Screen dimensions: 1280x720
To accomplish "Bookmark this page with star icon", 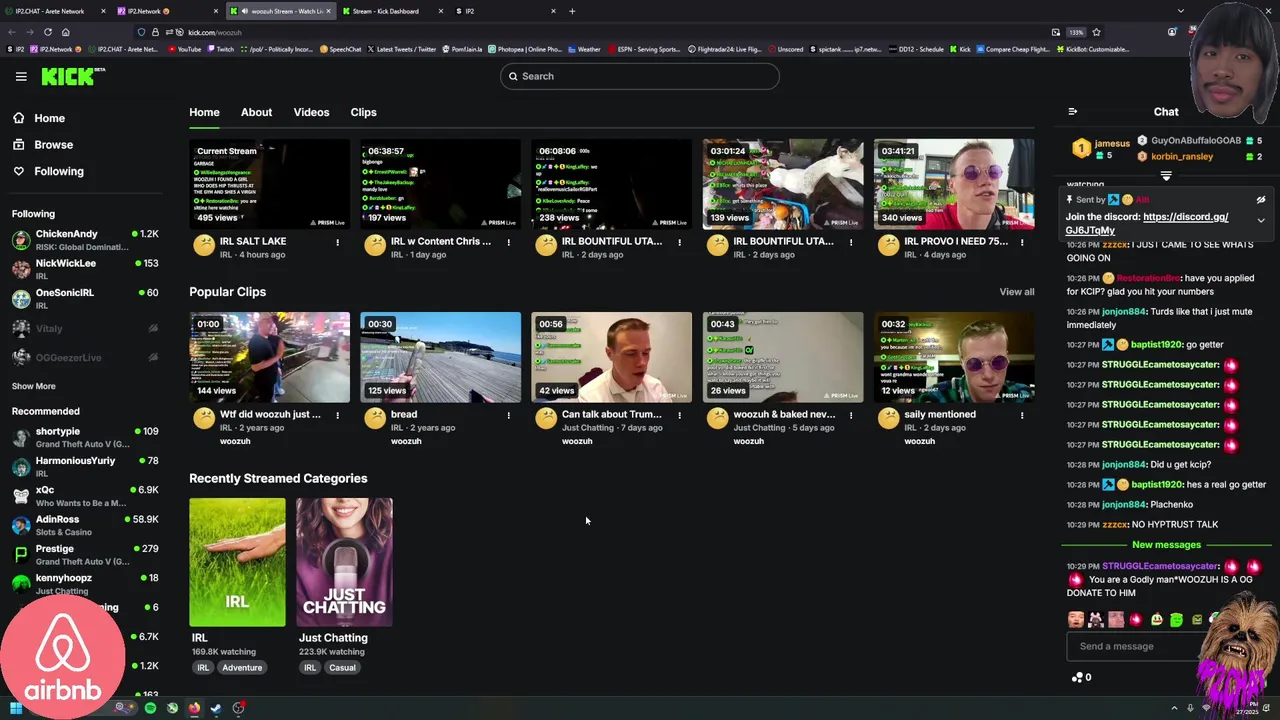I will pos(1096,32).
